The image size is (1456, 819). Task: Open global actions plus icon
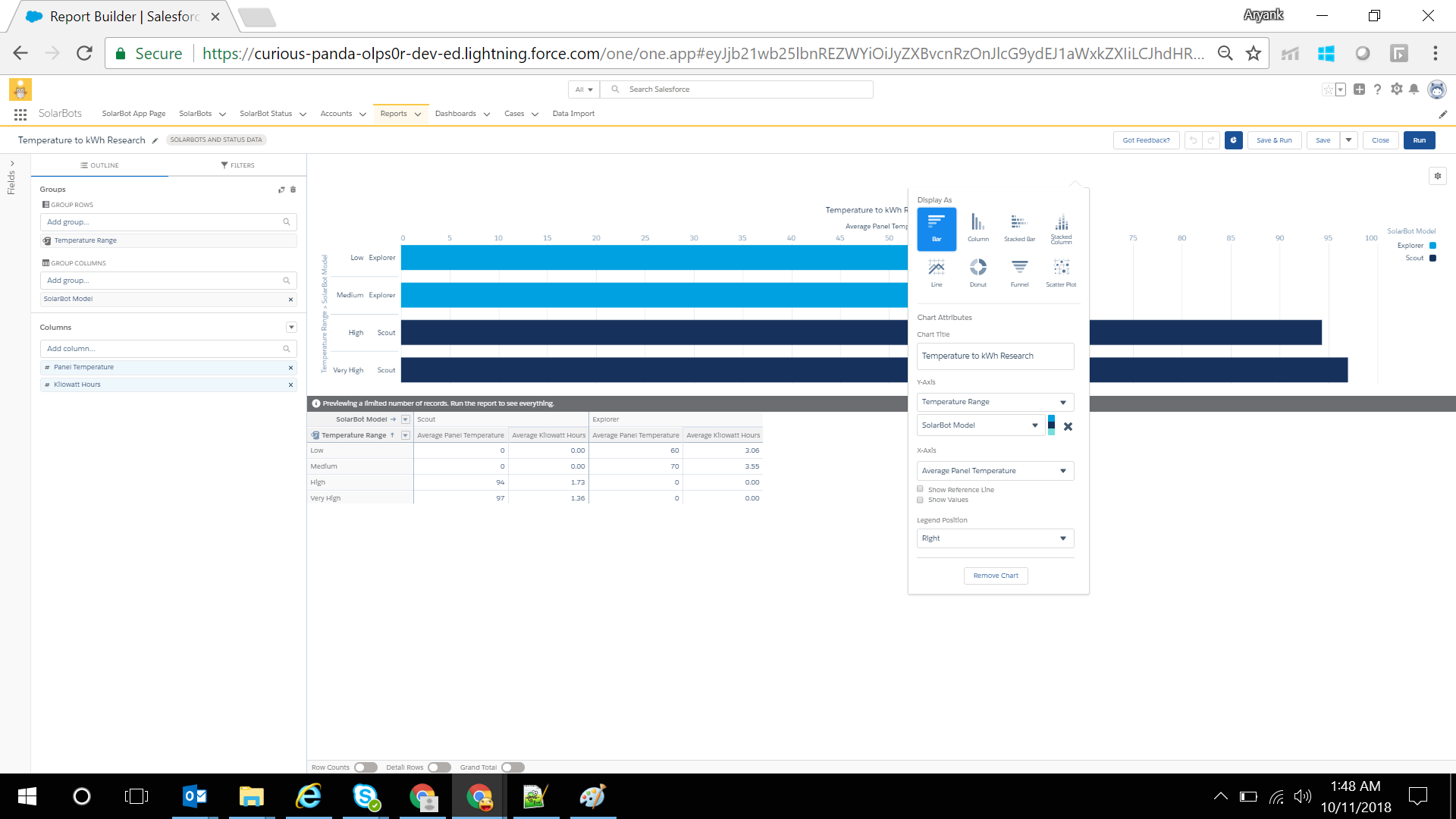click(x=1359, y=89)
